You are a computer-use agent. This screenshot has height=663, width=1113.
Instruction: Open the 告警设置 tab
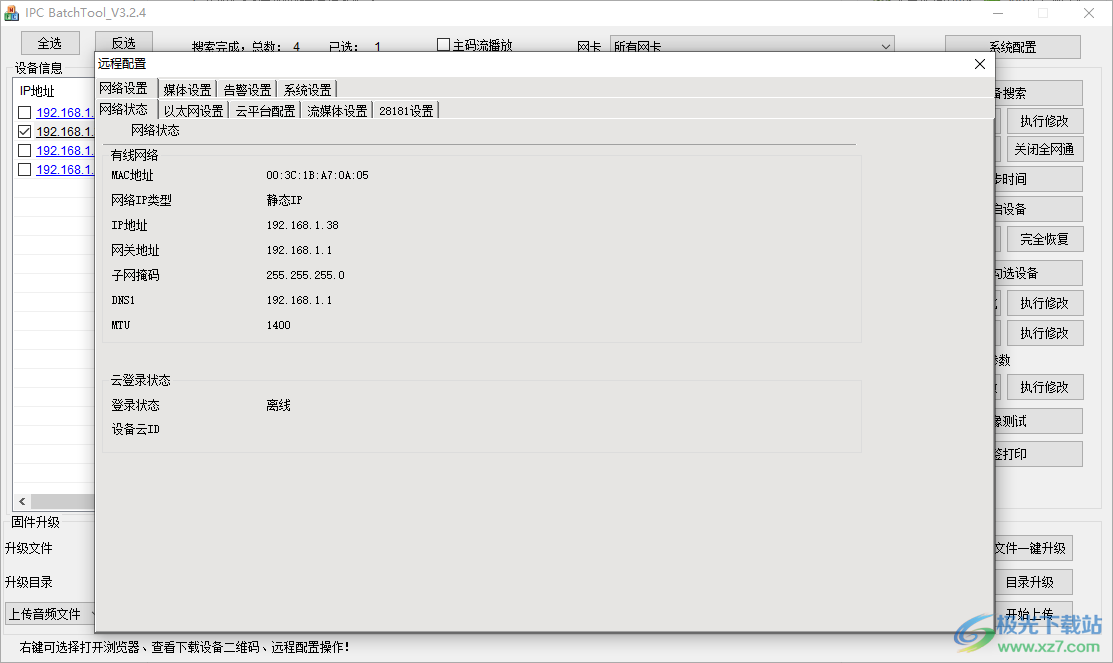246,87
